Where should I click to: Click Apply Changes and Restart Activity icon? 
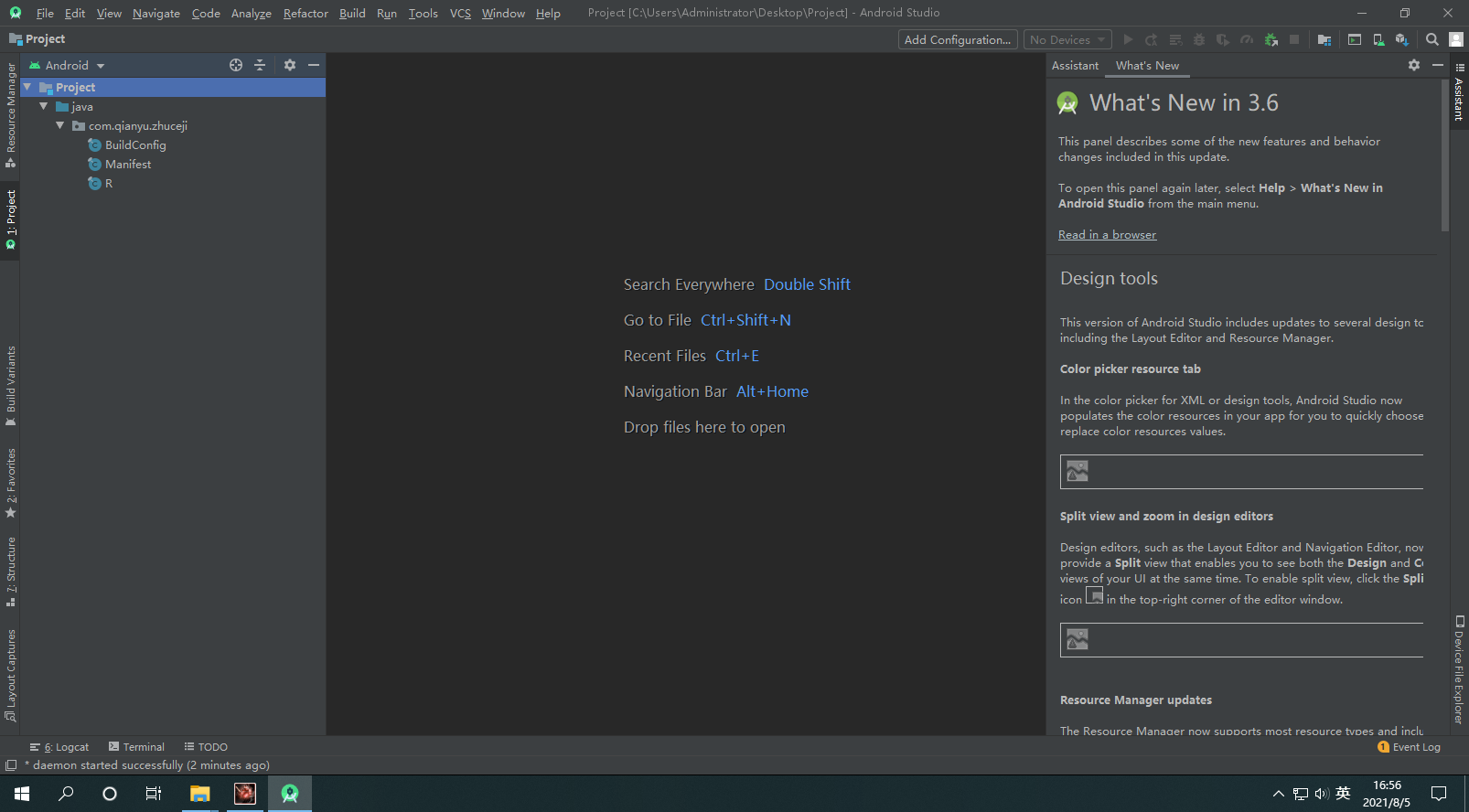(1152, 39)
